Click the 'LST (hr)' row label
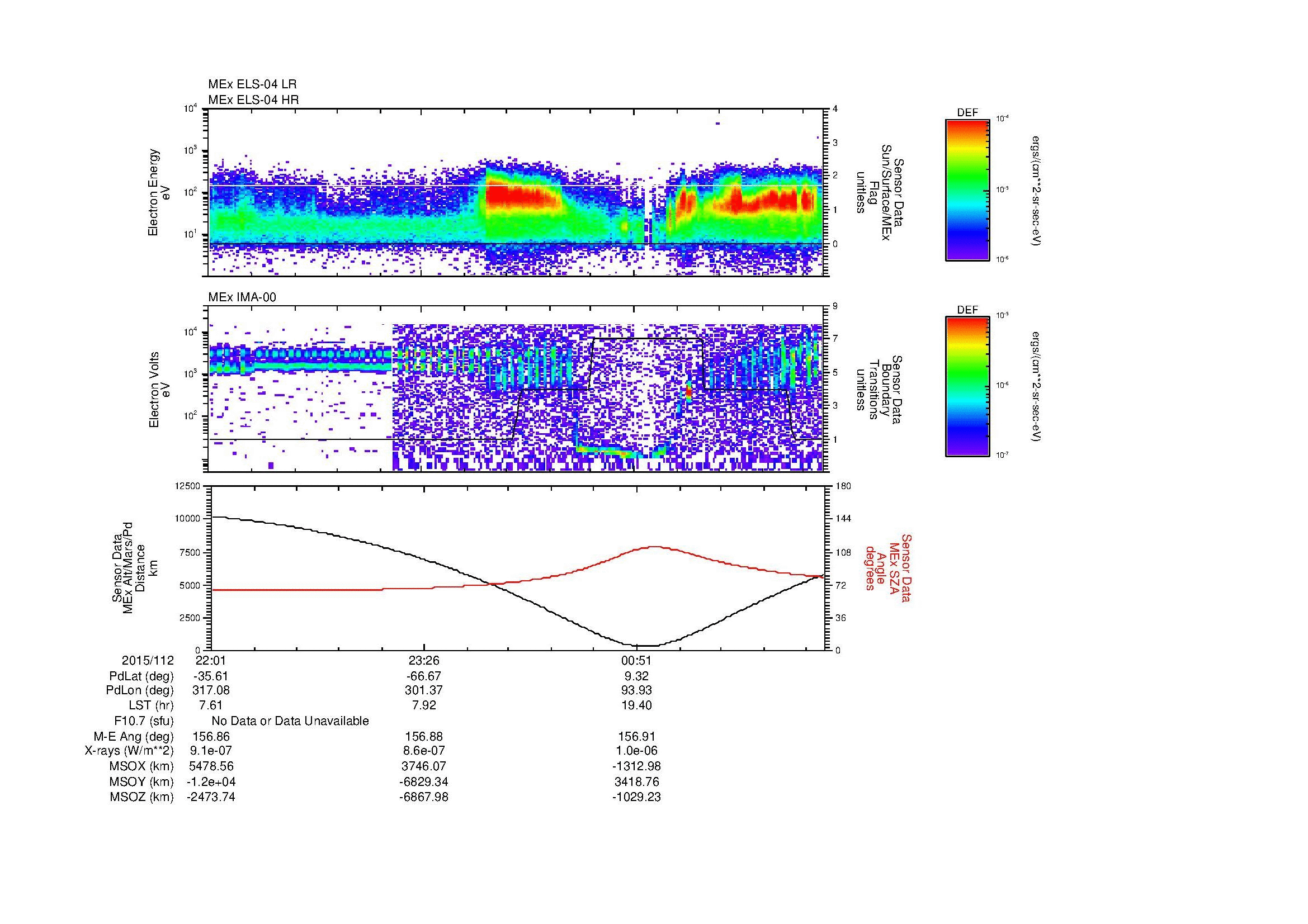1308x924 pixels. [151, 705]
